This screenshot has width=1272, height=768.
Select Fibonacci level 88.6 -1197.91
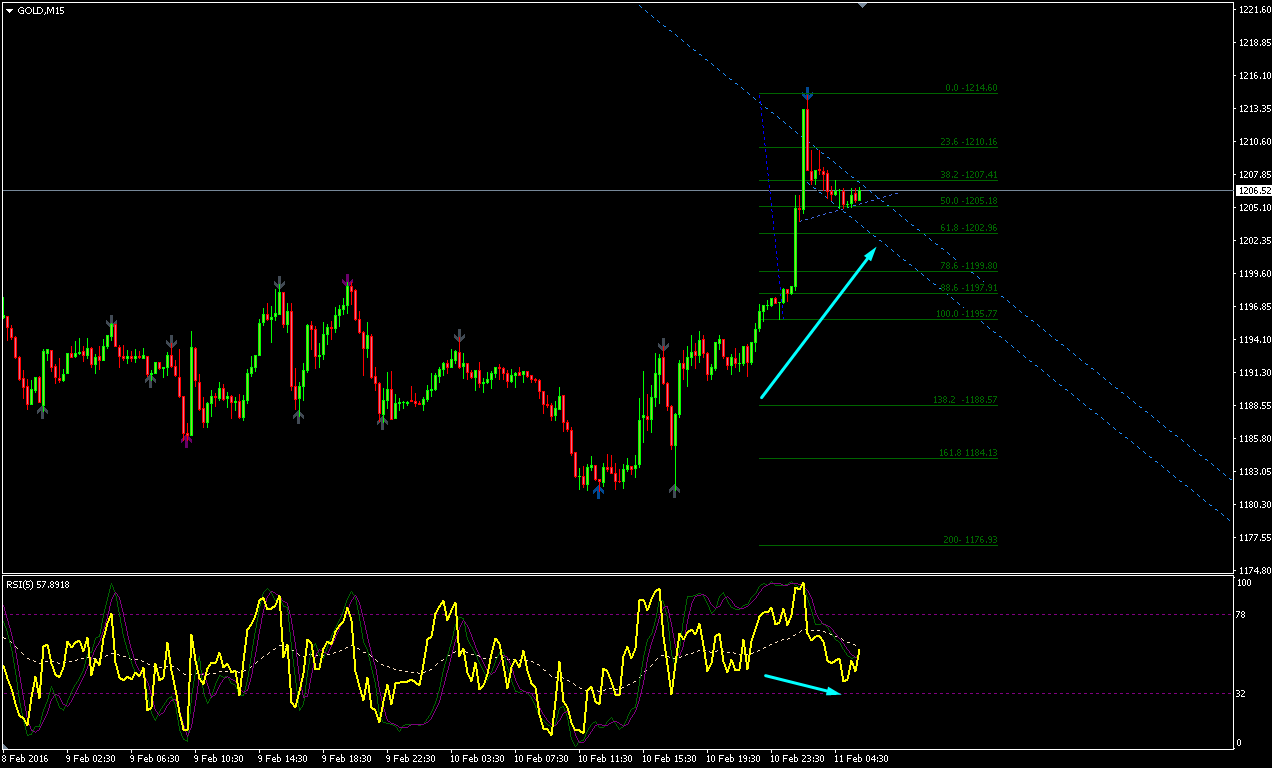click(968, 288)
